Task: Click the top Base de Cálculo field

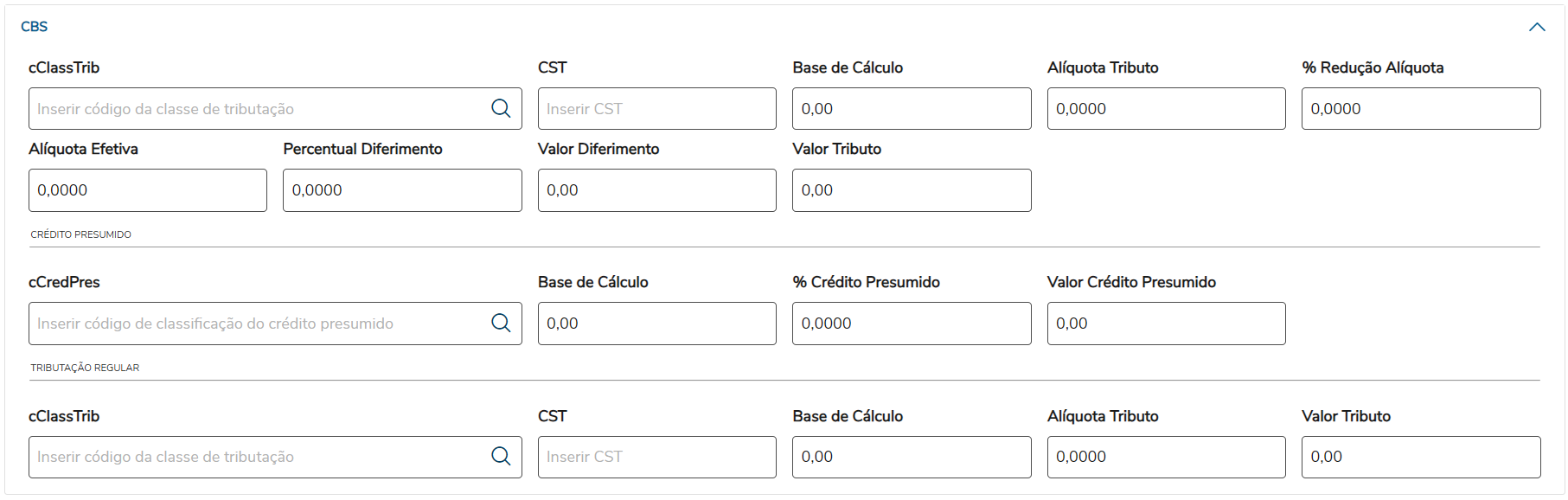Action: click(911, 109)
